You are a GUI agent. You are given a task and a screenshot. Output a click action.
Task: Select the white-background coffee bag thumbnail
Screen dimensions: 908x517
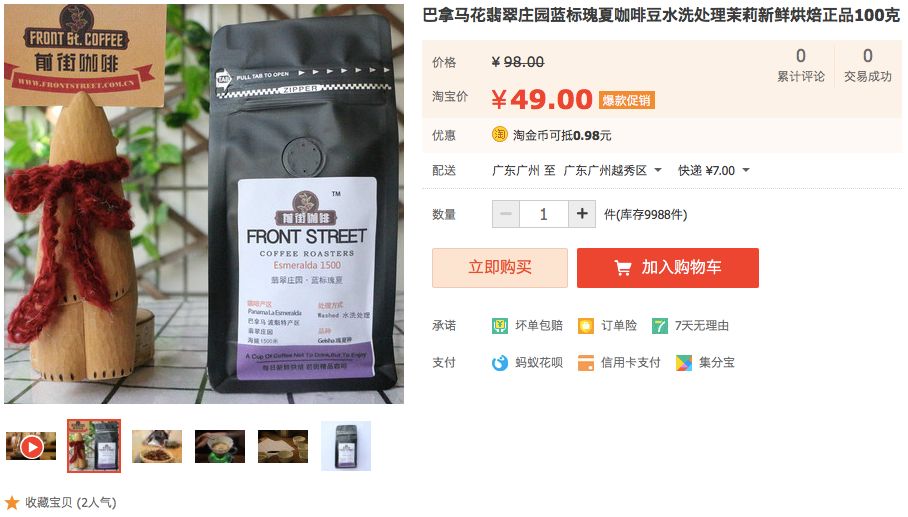pyautogui.click(x=346, y=446)
